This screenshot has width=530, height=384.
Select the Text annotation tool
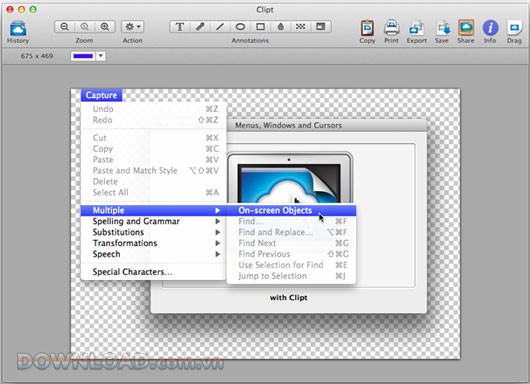click(x=180, y=27)
